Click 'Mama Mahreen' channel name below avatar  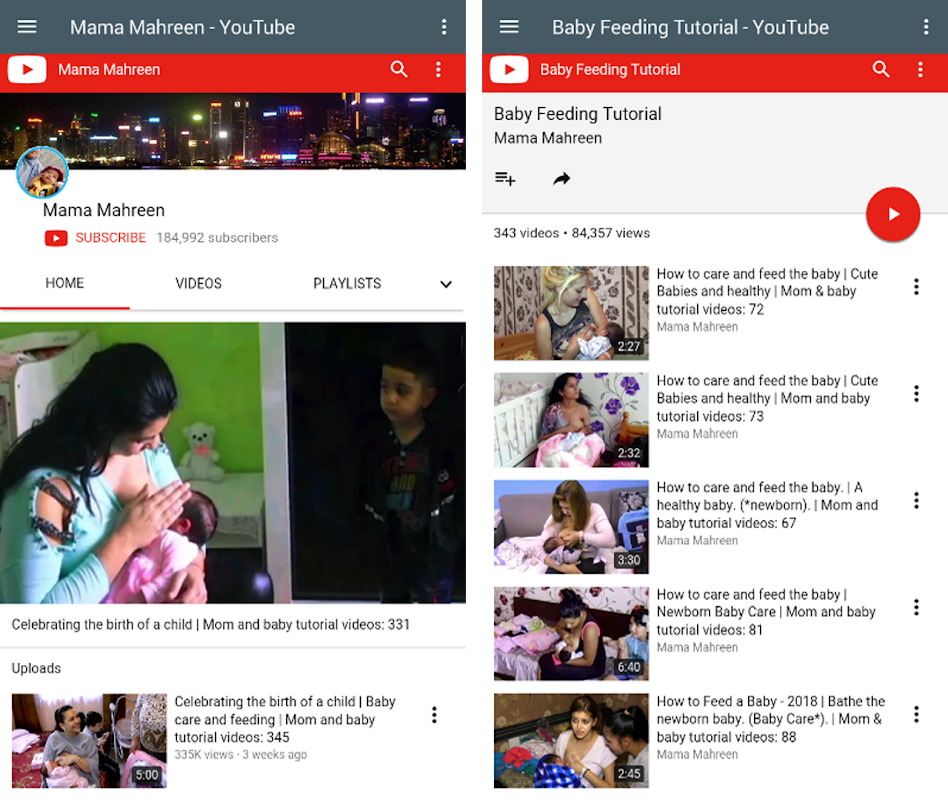103,210
